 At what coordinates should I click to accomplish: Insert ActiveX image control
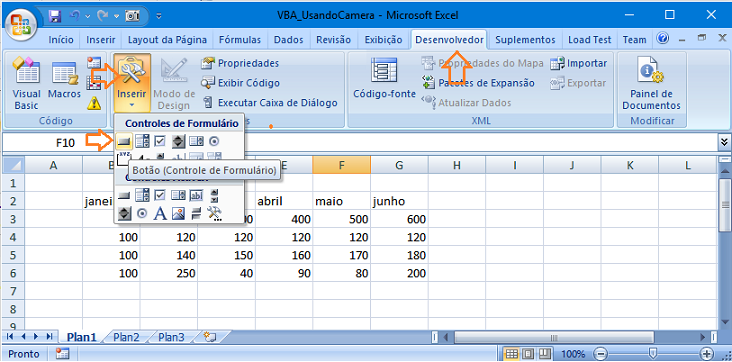click(x=178, y=213)
